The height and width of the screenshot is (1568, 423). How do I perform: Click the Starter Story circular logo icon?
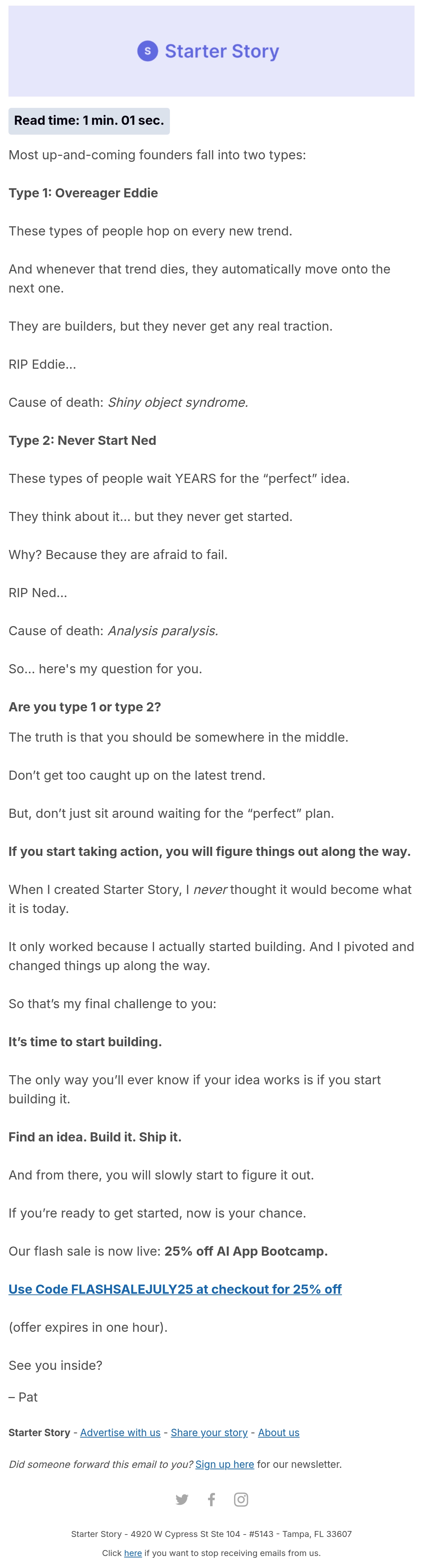coord(147,51)
